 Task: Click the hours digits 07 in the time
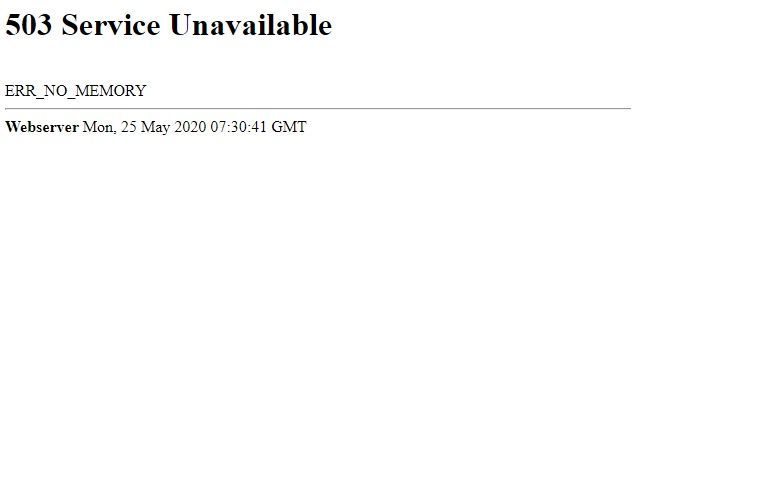pos(218,127)
